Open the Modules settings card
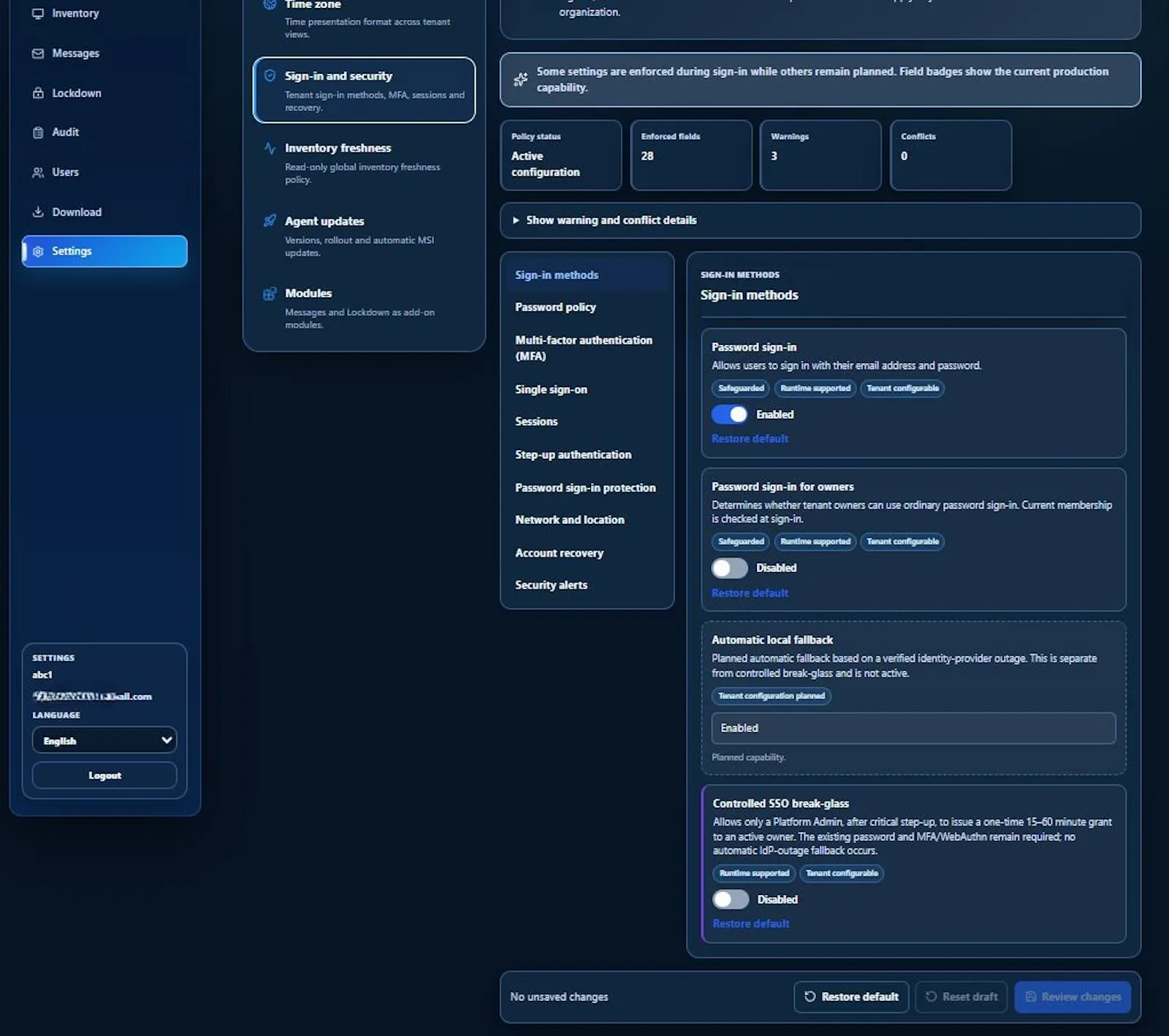The height and width of the screenshot is (1036, 1169). (364, 308)
